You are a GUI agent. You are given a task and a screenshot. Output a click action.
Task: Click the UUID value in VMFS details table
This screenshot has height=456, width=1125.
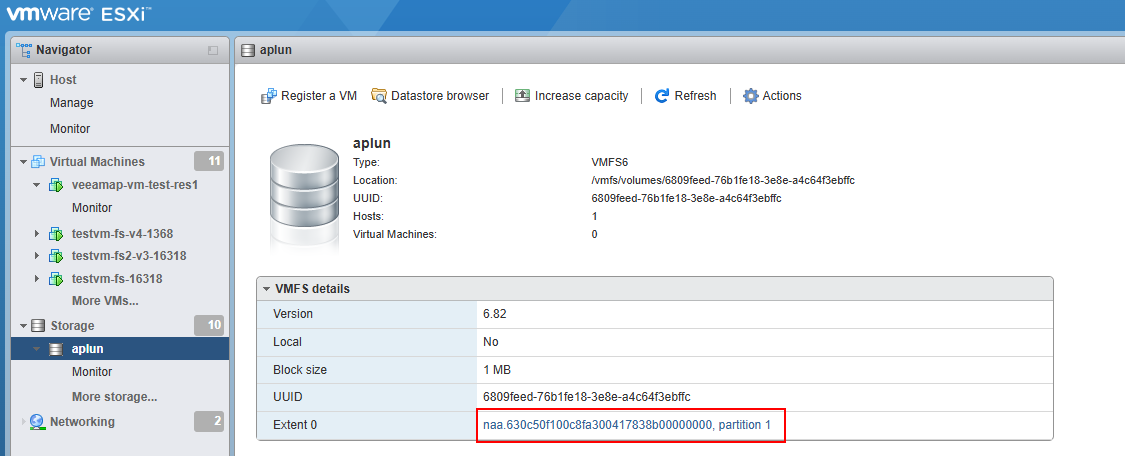(x=586, y=396)
